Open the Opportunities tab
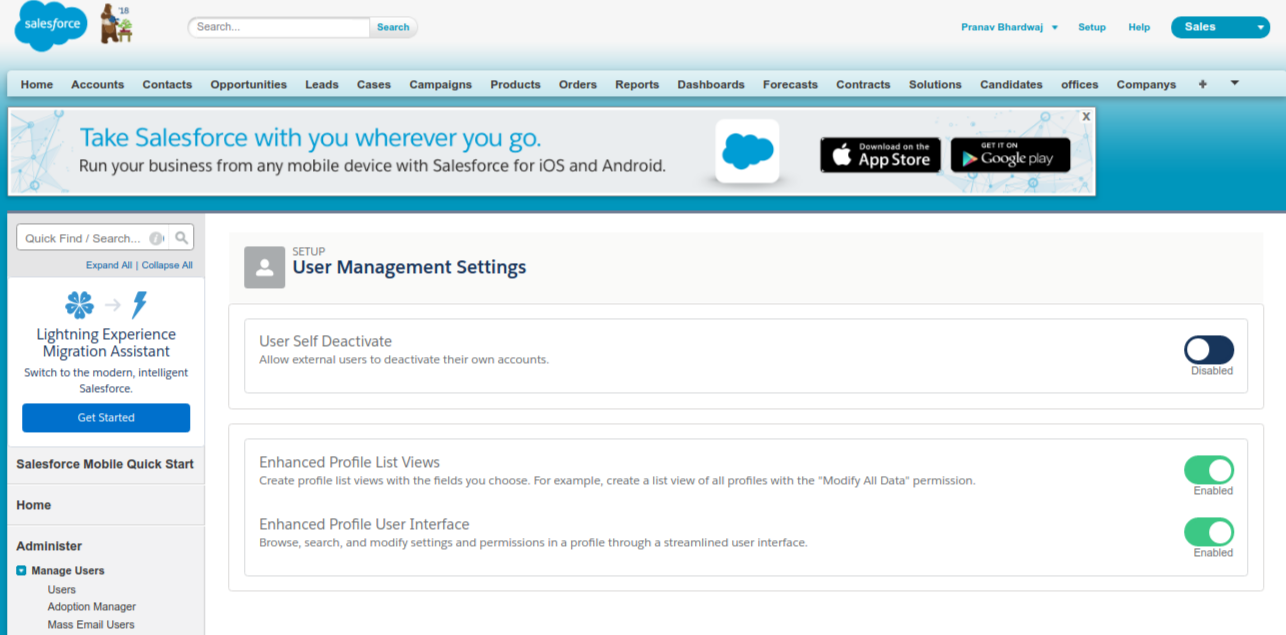The image size is (1286, 635). coord(248,85)
